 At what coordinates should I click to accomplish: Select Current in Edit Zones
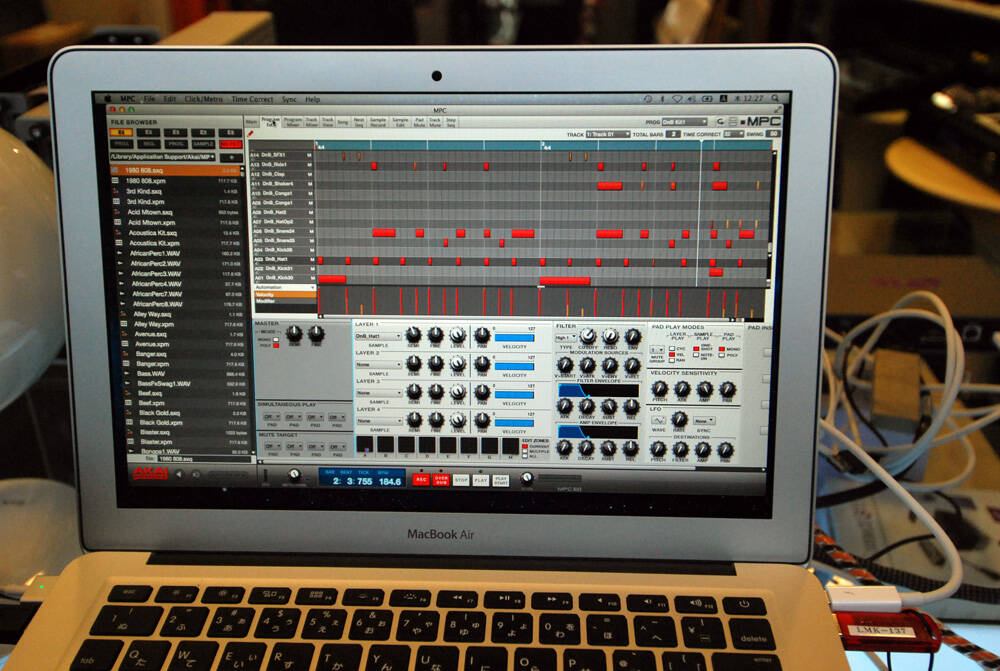click(x=525, y=446)
